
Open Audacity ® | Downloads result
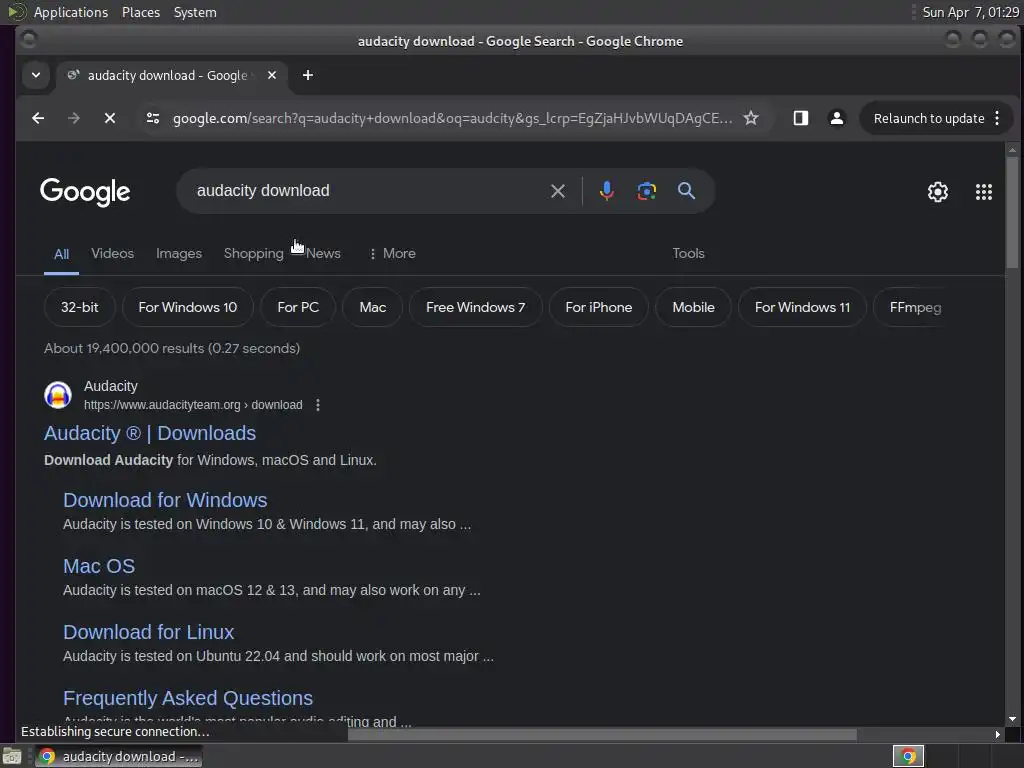pyautogui.click(x=150, y=433)
